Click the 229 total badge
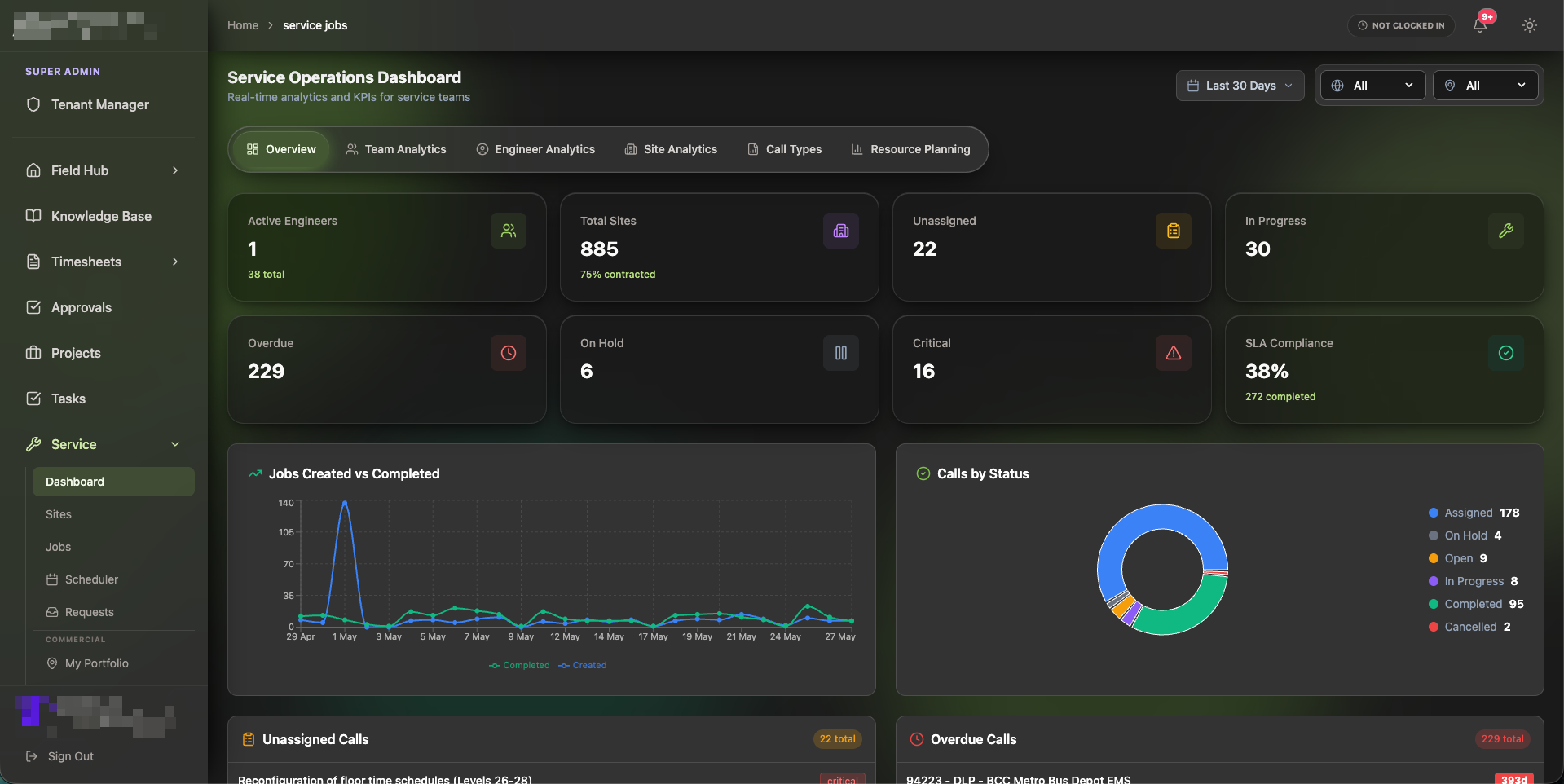Viewport: 1564px width, 784px height. (1502, 739)
